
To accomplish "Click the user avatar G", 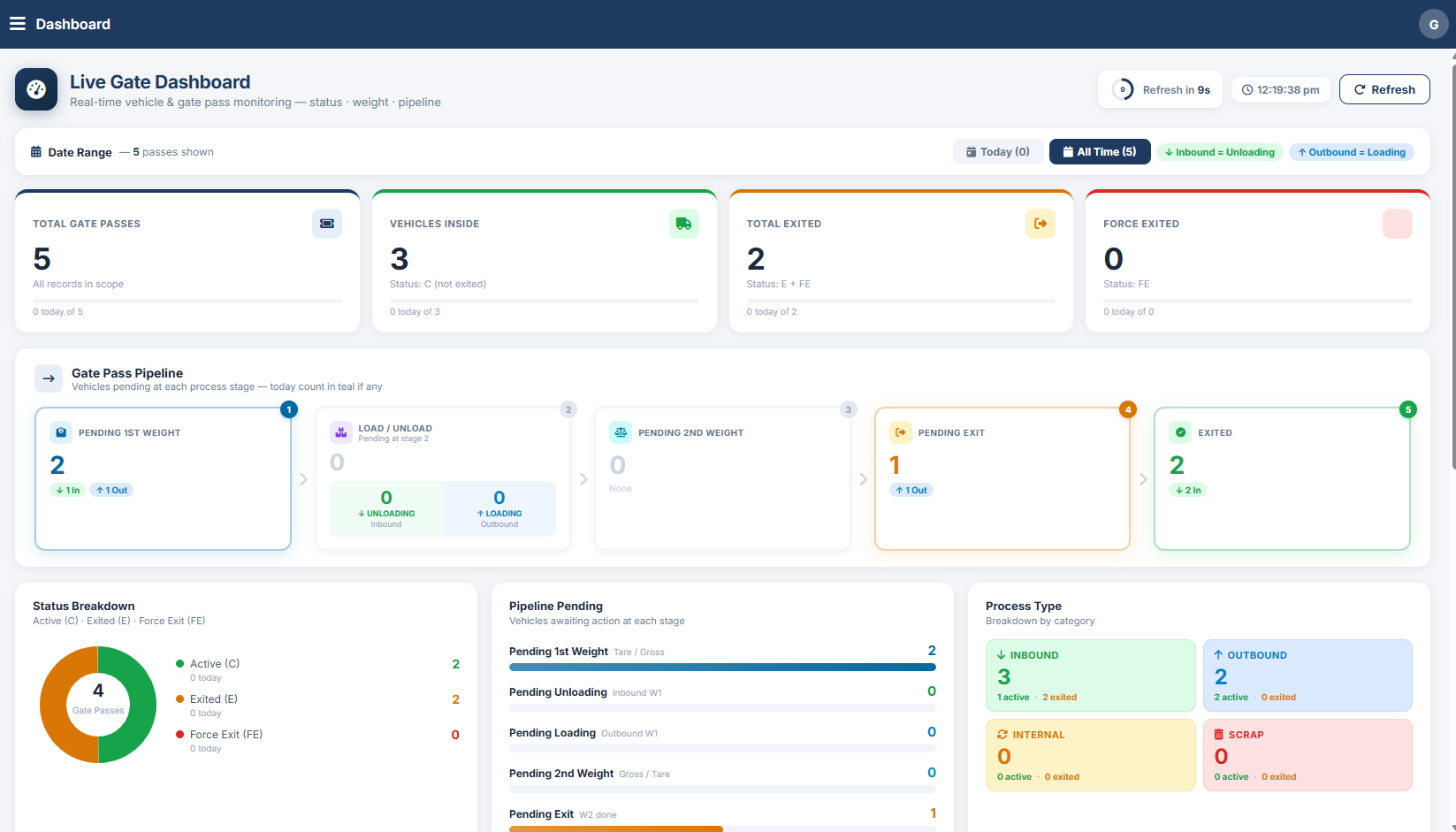I will pyautogui.click(x=1433, y=24).
